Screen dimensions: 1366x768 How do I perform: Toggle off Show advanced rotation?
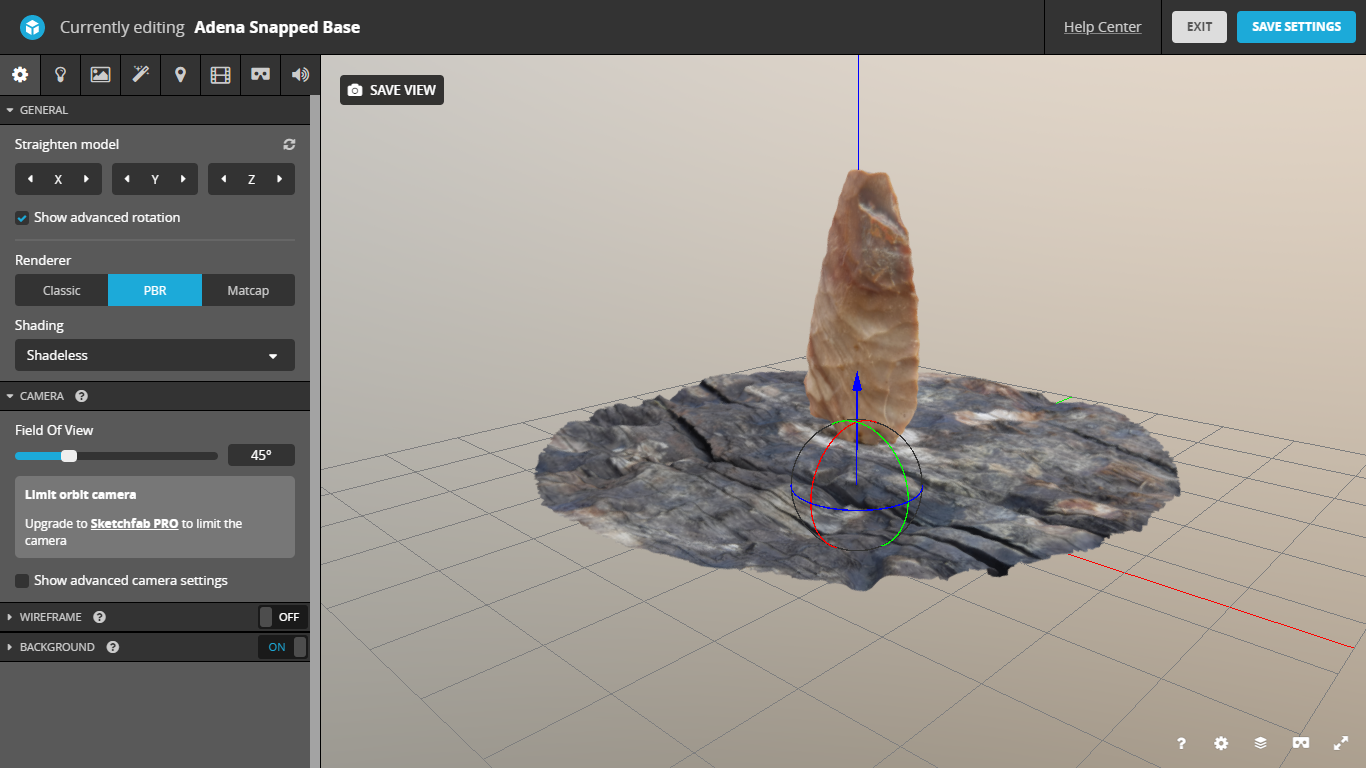click(x=21, y=217)
